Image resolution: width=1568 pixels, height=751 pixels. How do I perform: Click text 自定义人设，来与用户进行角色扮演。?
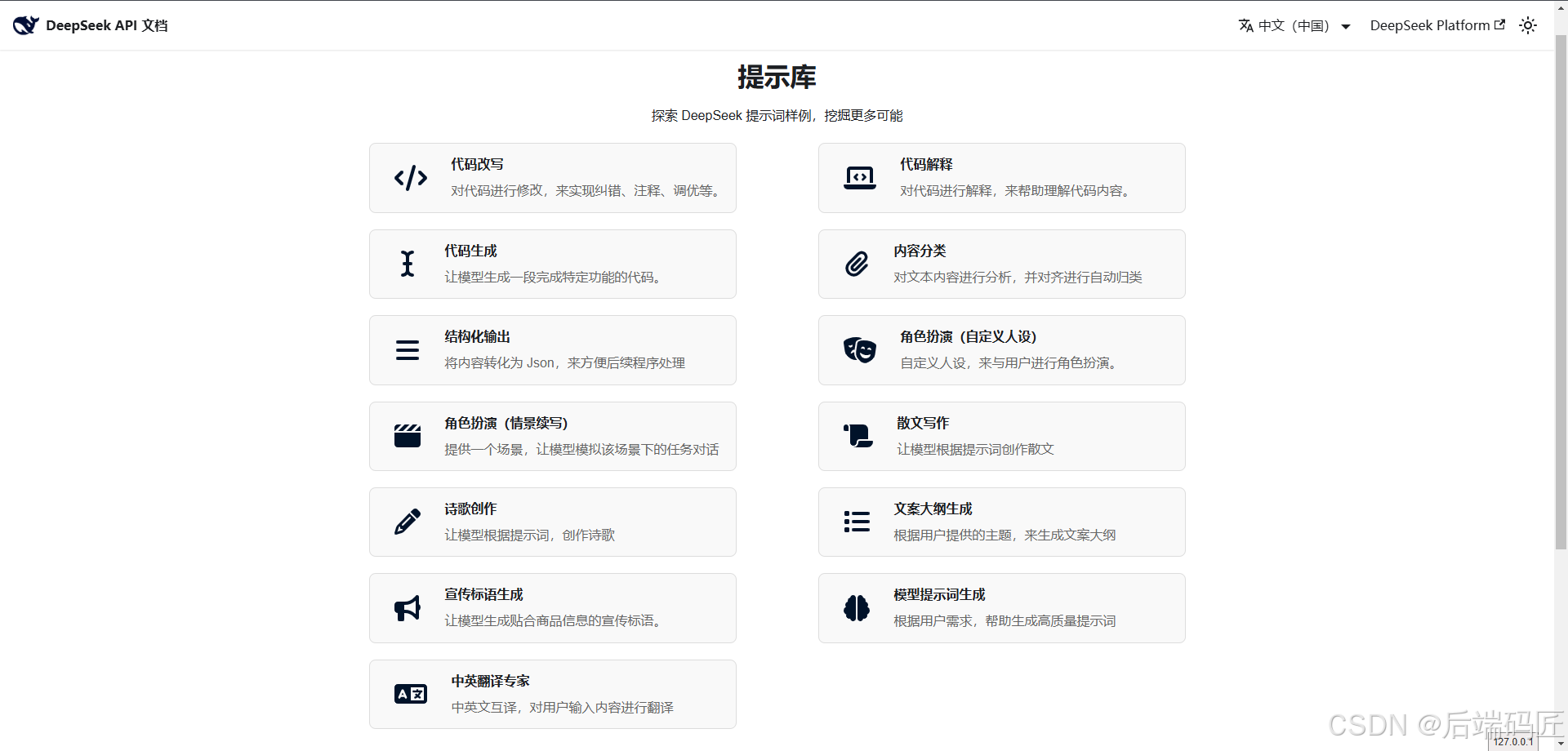pyautogui.click(x=1009, y=362)
